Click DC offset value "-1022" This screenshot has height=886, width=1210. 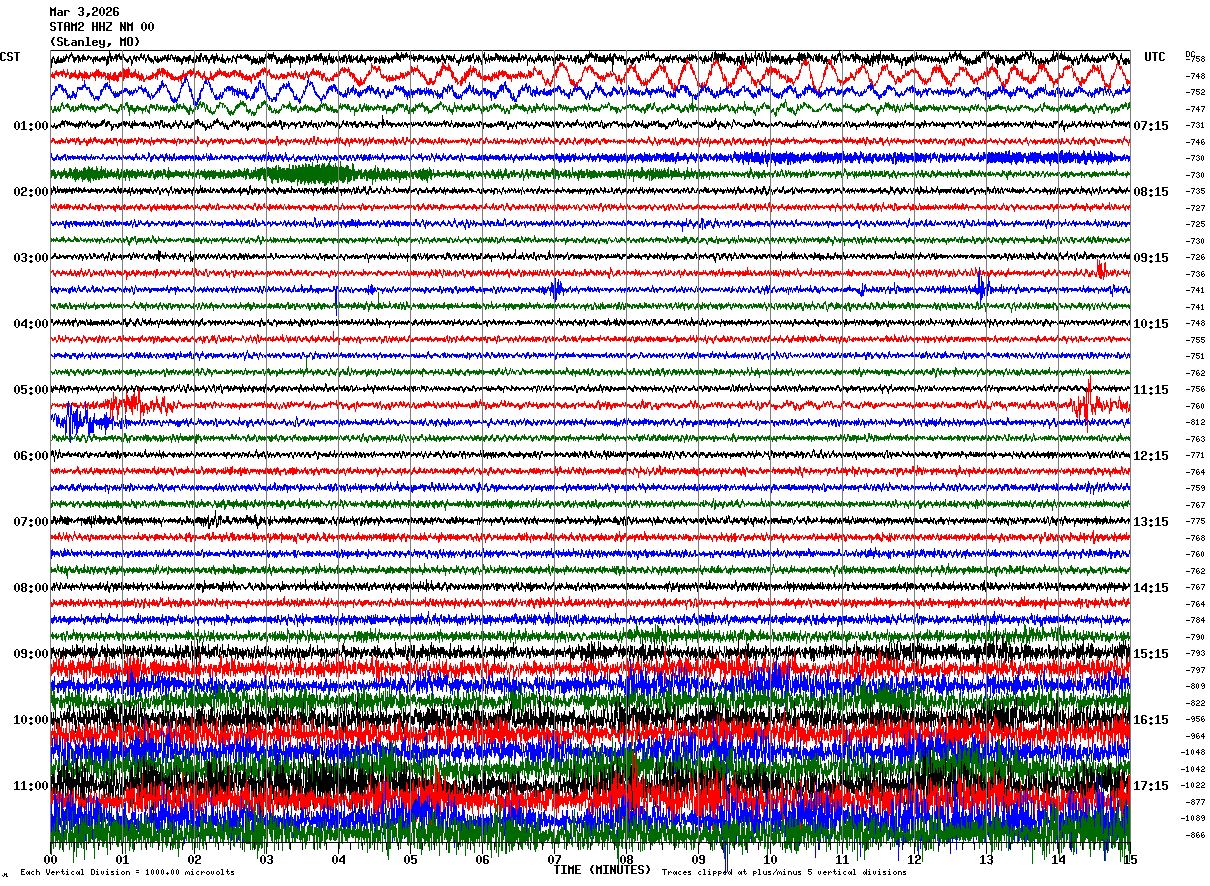point(1195,785)
